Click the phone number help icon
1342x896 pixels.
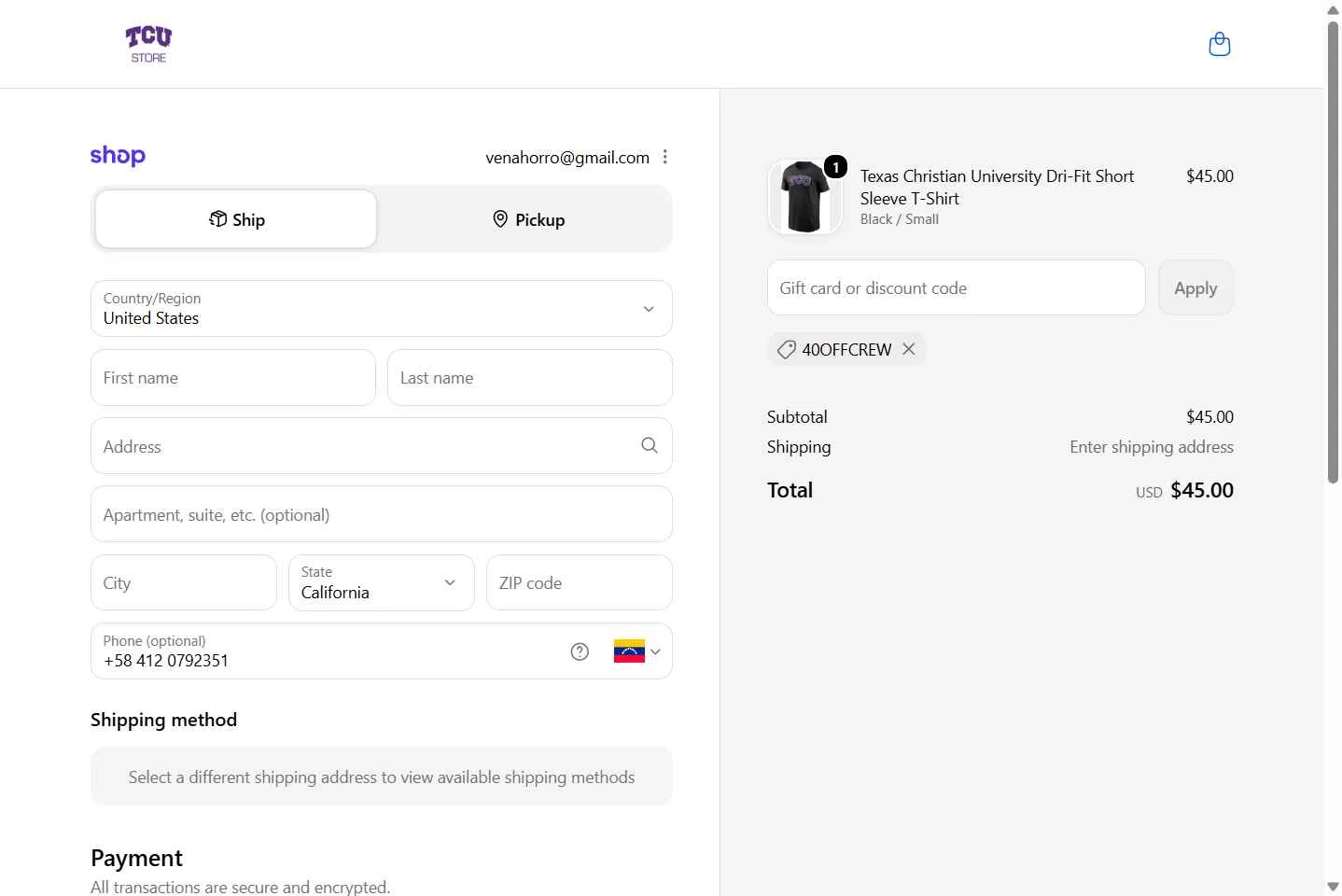580,651
